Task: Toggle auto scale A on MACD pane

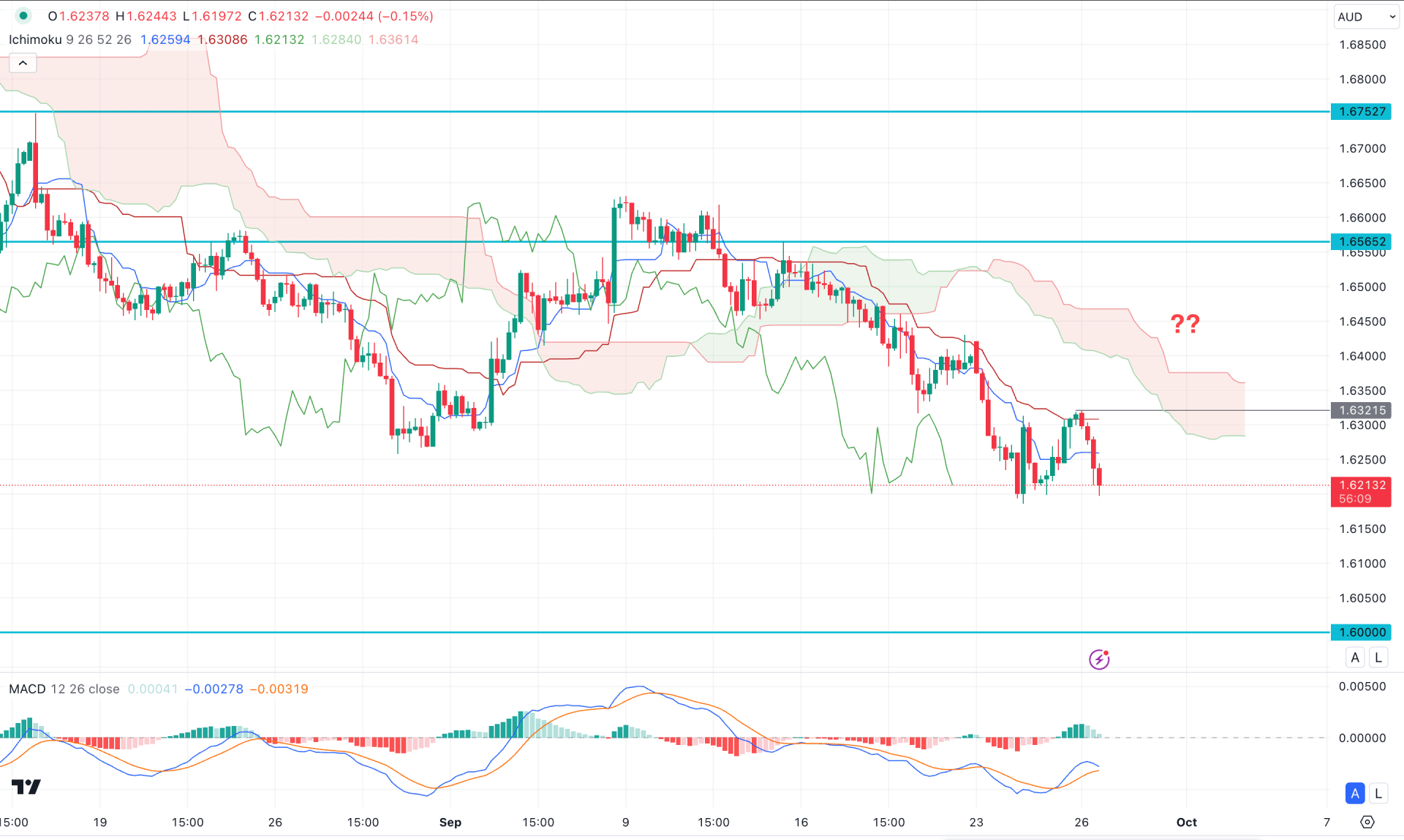Action: (x=1355, y=792)
